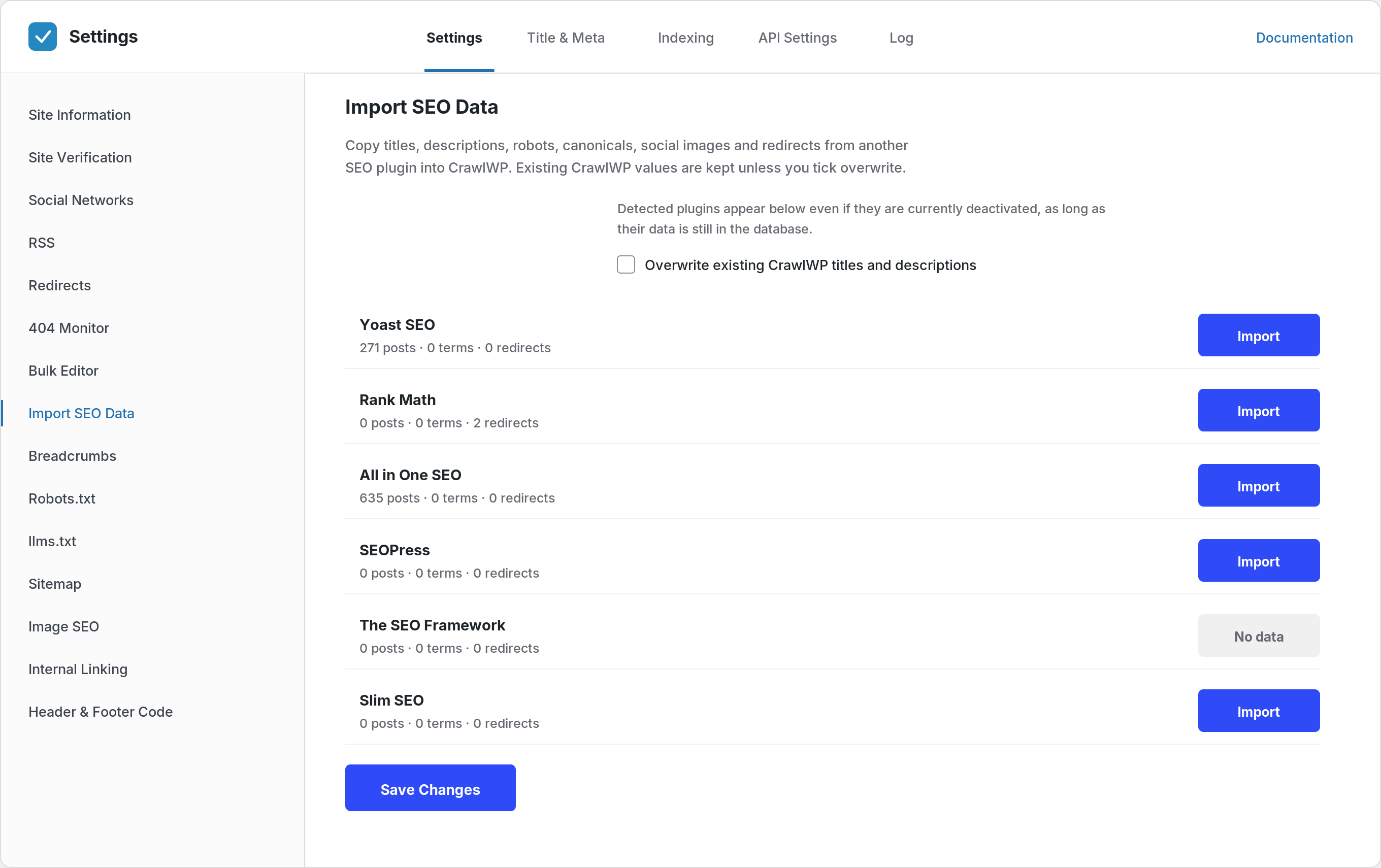Select Bulk Editor in the sidebar
The image size is (1381, 868).
pyautogui.click(x=63, y=371)
